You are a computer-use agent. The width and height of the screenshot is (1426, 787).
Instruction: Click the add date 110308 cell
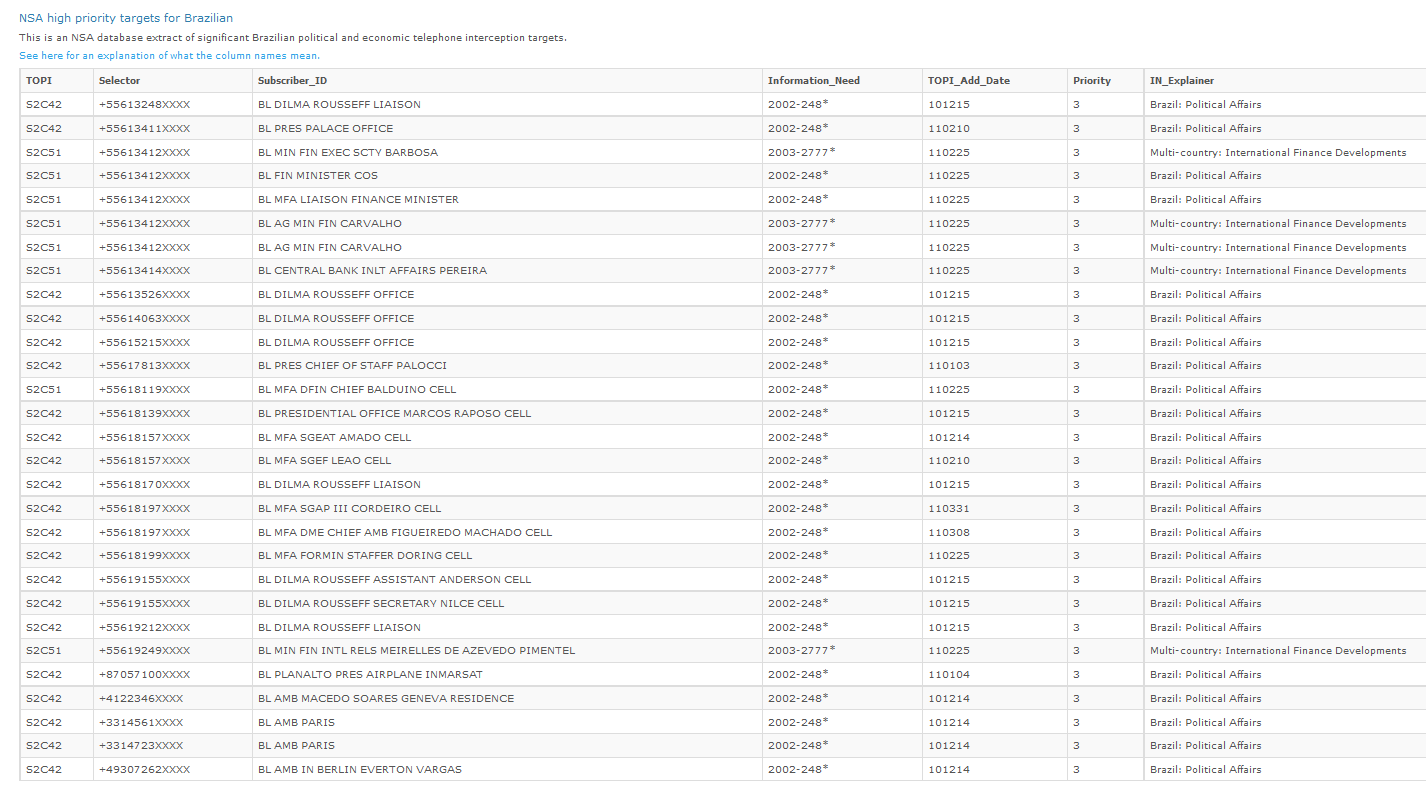pos(994,532)
